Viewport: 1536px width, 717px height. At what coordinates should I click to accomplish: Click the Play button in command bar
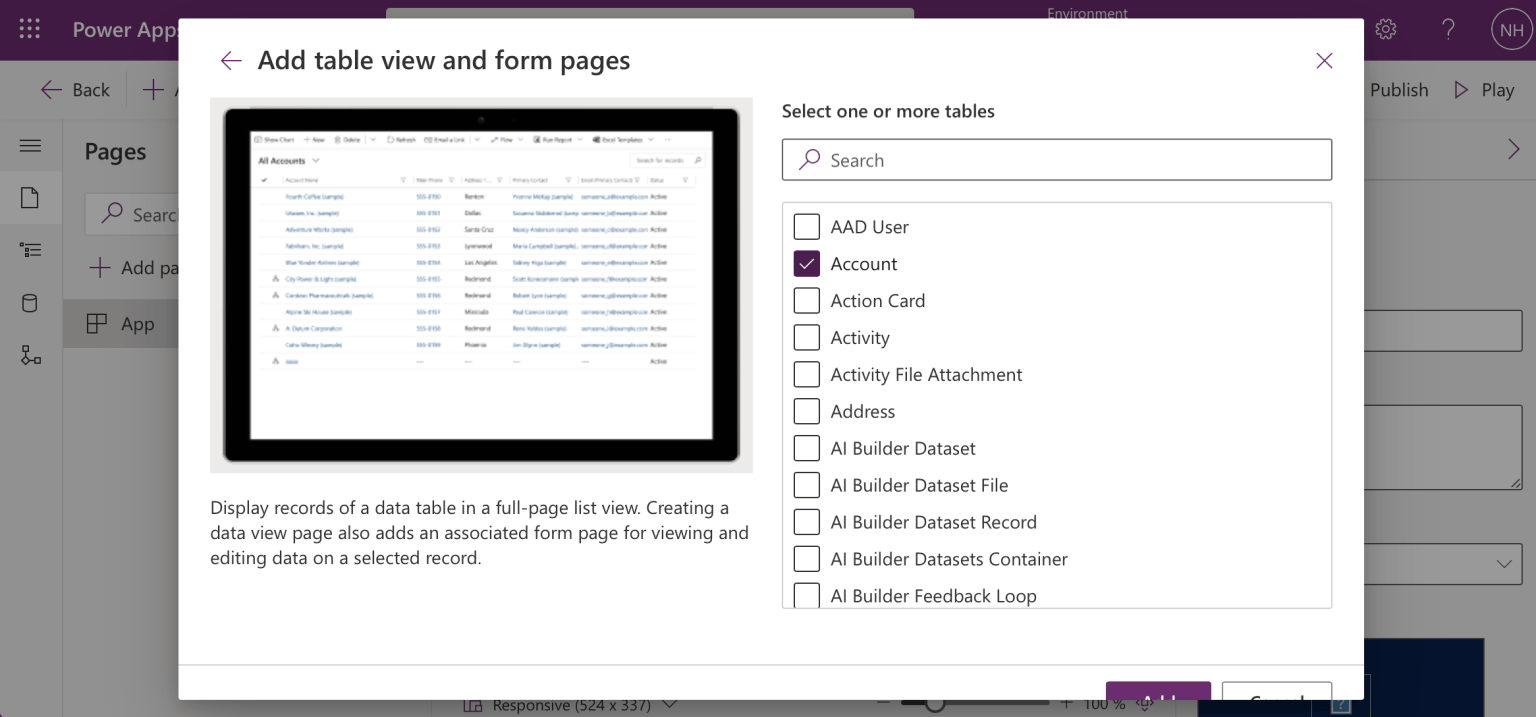coord(1484,90)
